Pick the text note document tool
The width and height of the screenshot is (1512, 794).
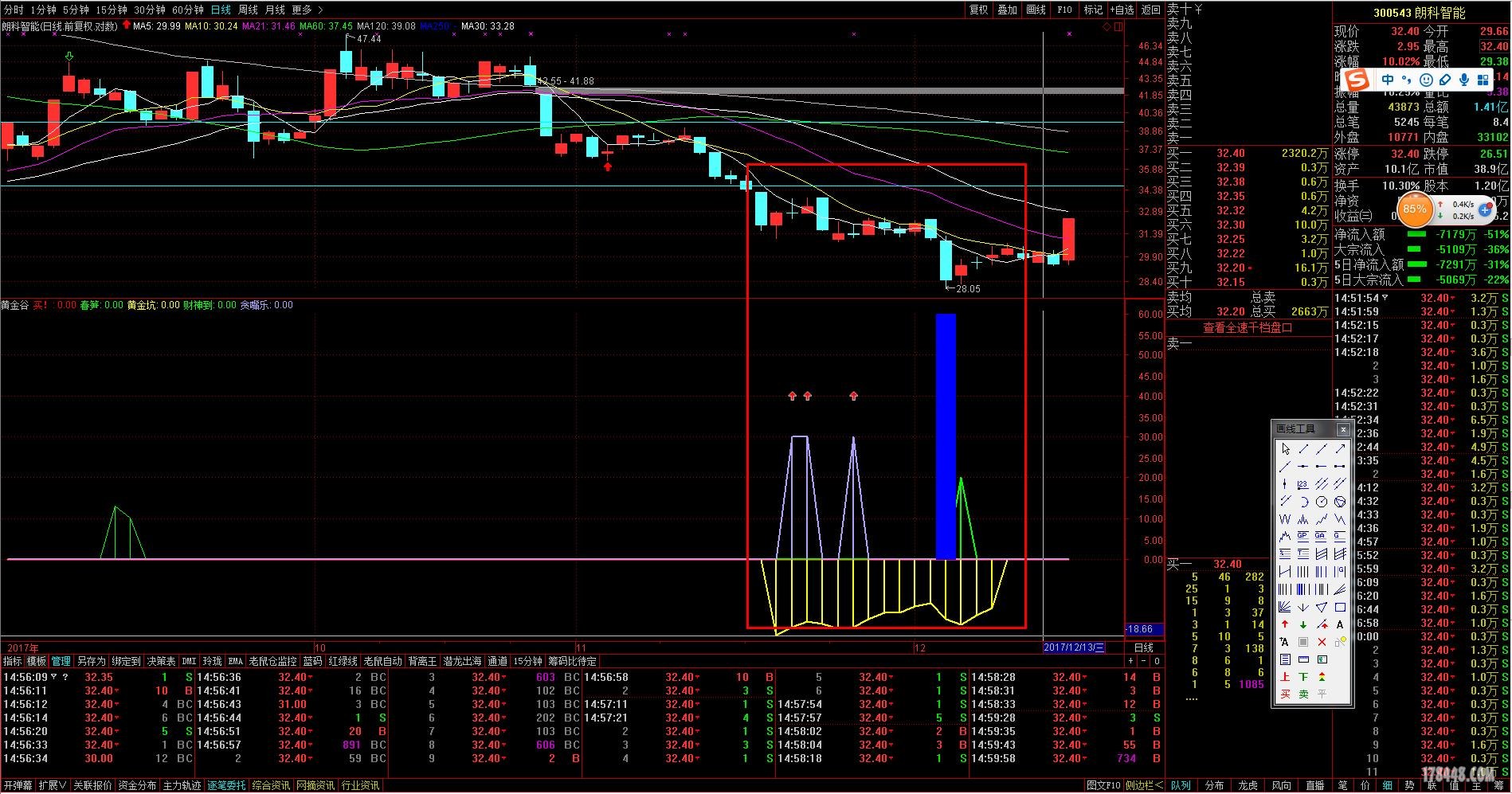click(x=1285, y=659)
